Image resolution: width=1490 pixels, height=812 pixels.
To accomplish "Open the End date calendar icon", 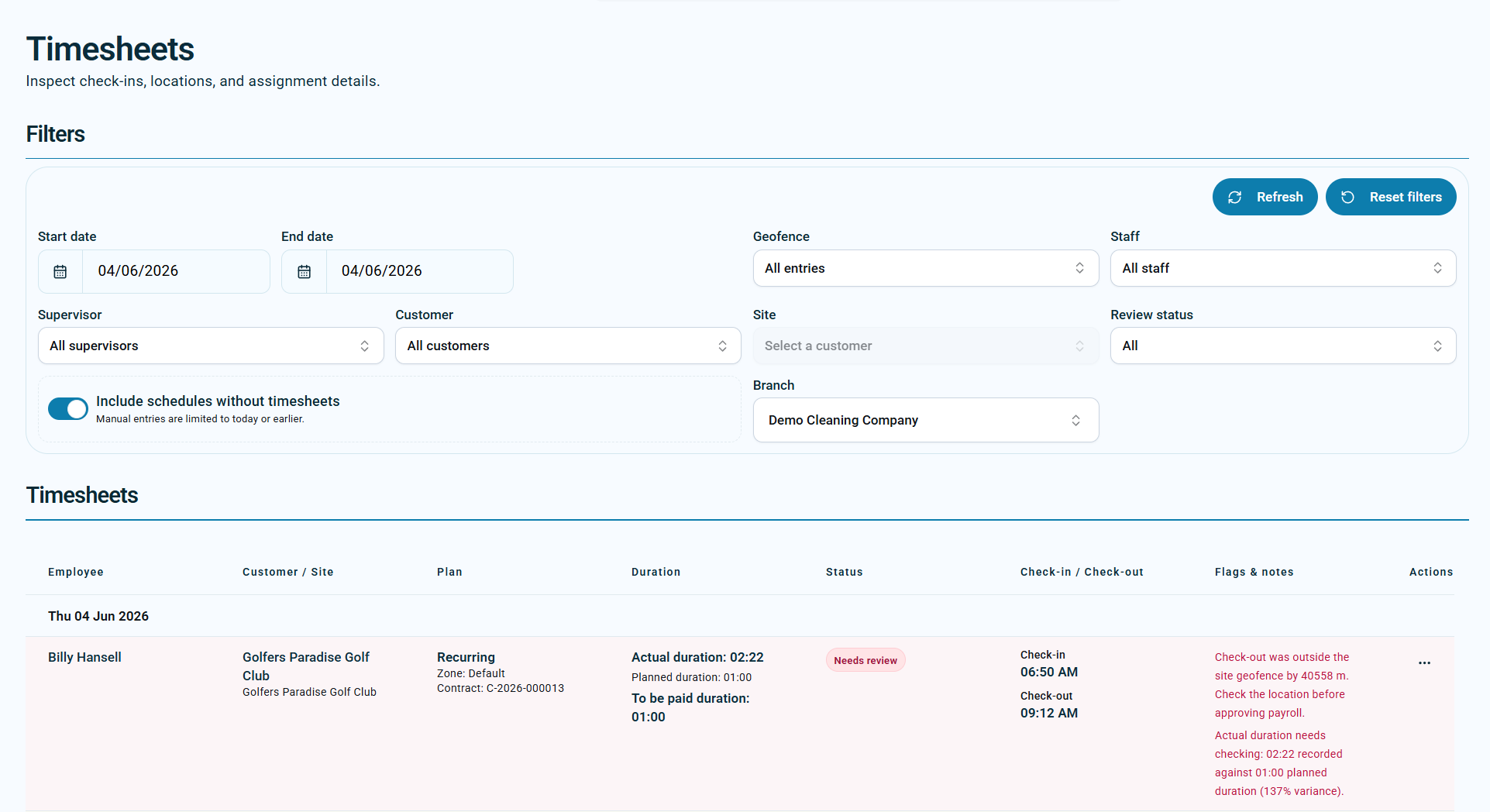I will pyautogui.click(x=305, y=271).
